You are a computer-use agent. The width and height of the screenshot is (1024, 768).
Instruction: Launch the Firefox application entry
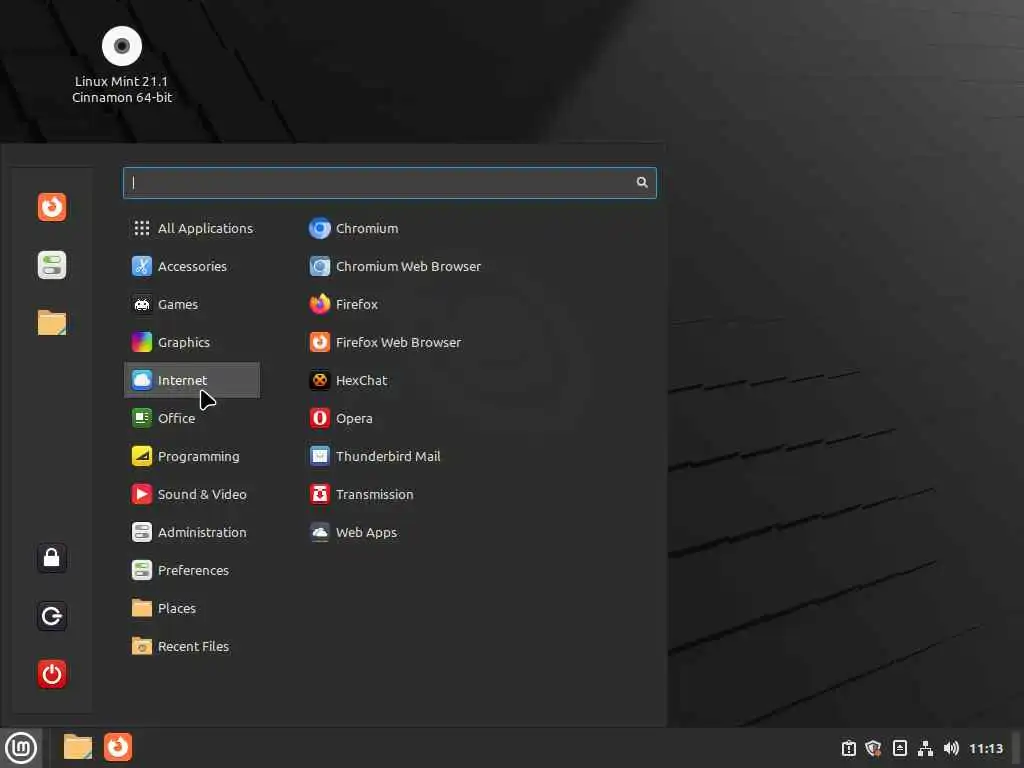coord(344,304)
